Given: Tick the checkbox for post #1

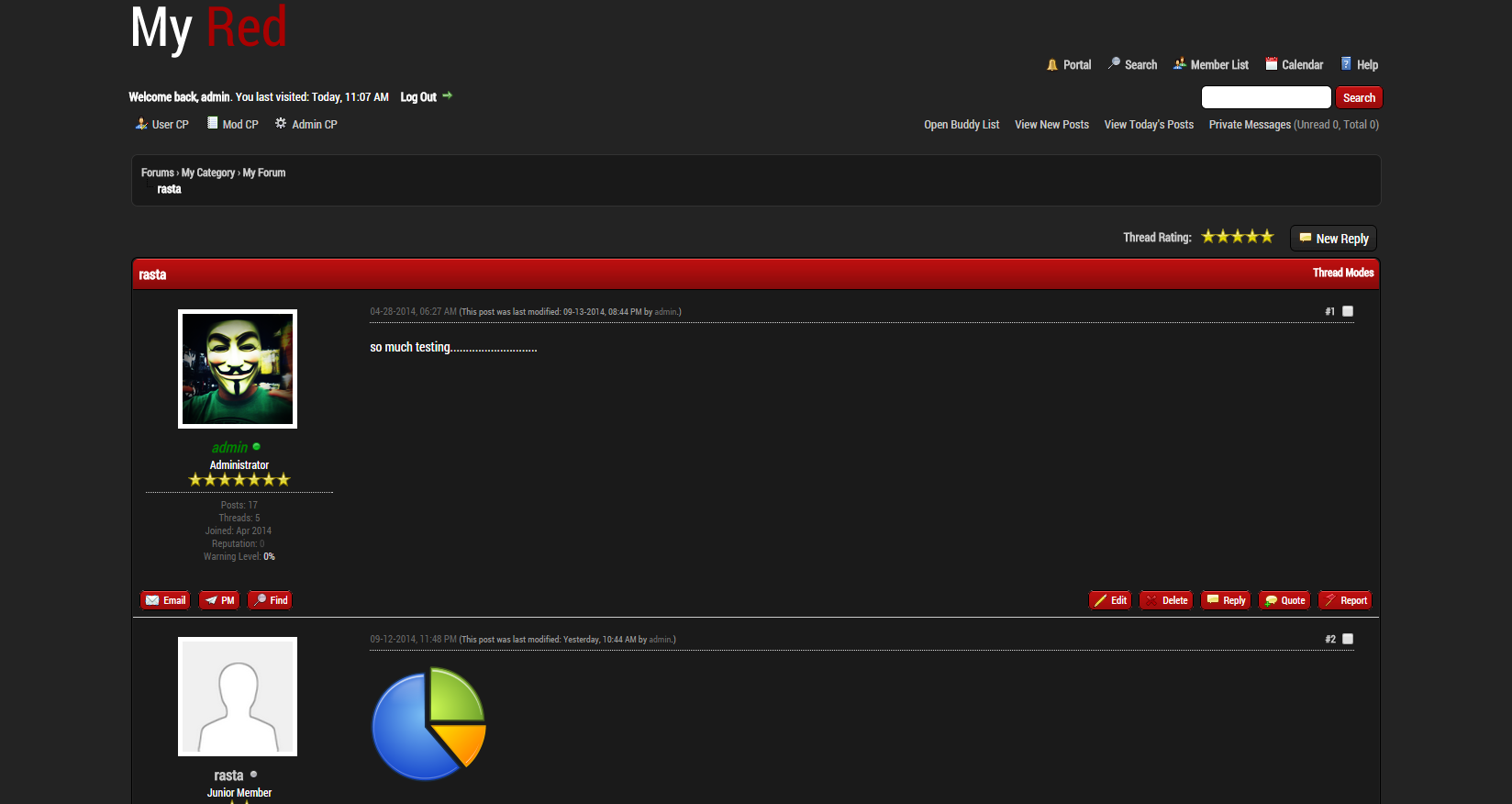Looking at the screenshot, I should click(x=1348, y=311).
